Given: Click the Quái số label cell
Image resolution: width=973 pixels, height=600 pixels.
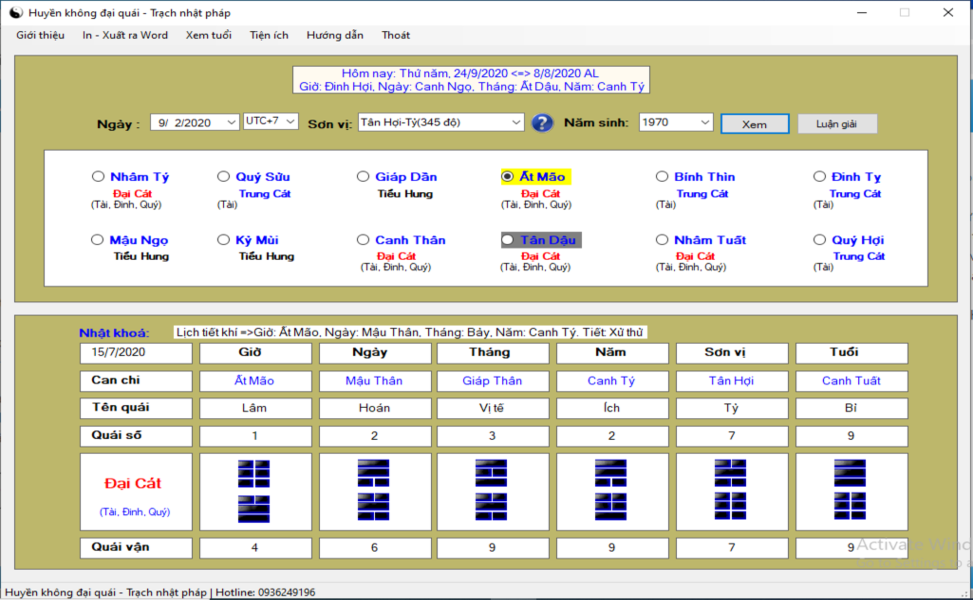Looking at the screenshot, I should (136, 436).
